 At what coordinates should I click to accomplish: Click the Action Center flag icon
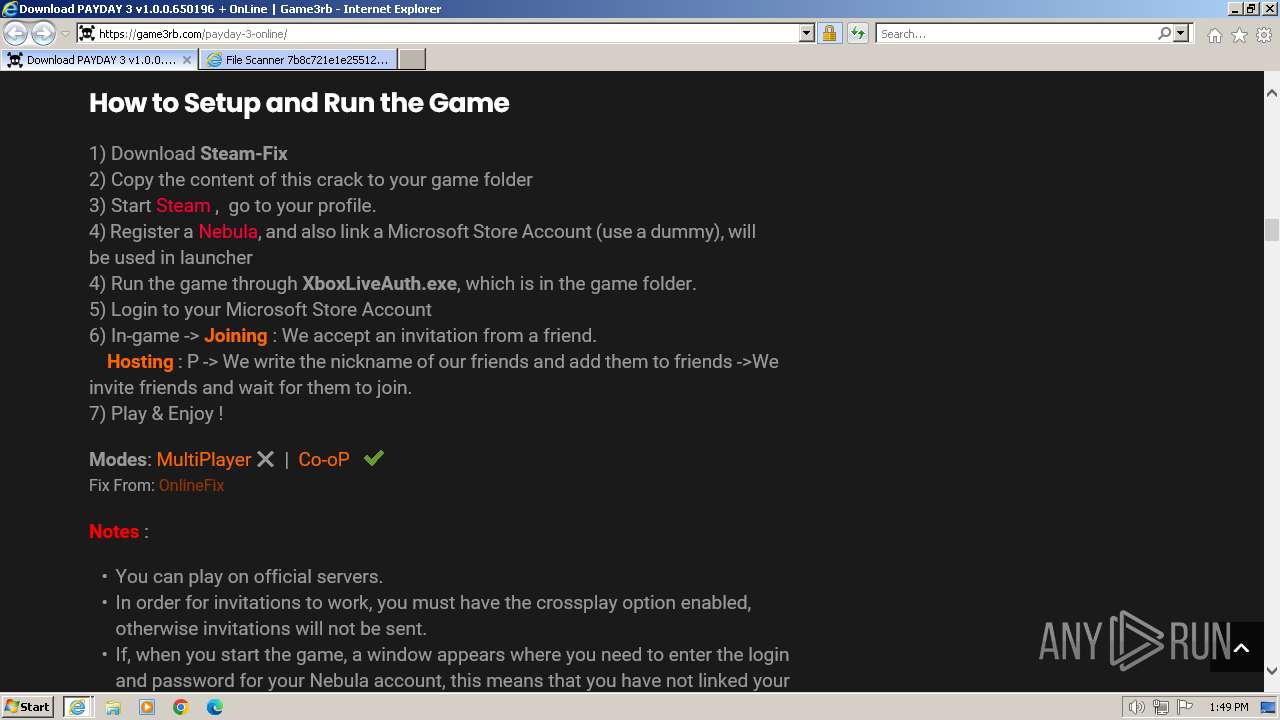coord(1184,707)
